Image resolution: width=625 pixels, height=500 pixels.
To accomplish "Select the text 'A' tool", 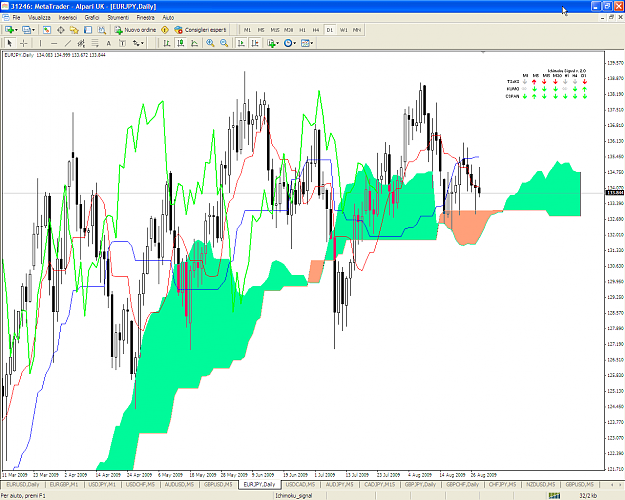I will click(x=108, y=43).
